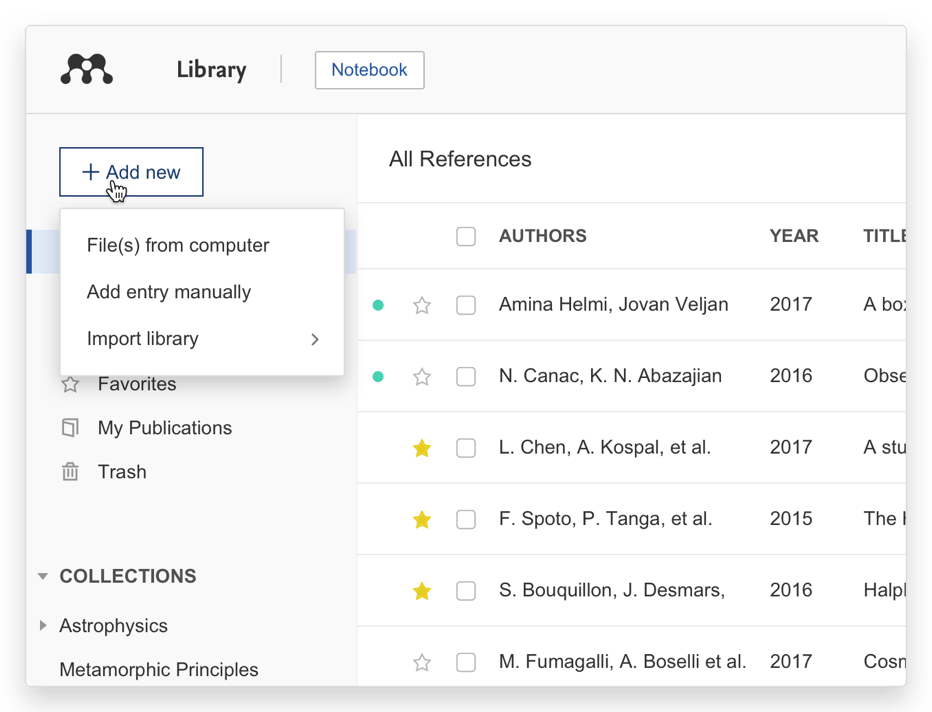Tick the select-all checkbox in header
The width and height of the screenshot is (932, 712).
(x=466, y=236)
